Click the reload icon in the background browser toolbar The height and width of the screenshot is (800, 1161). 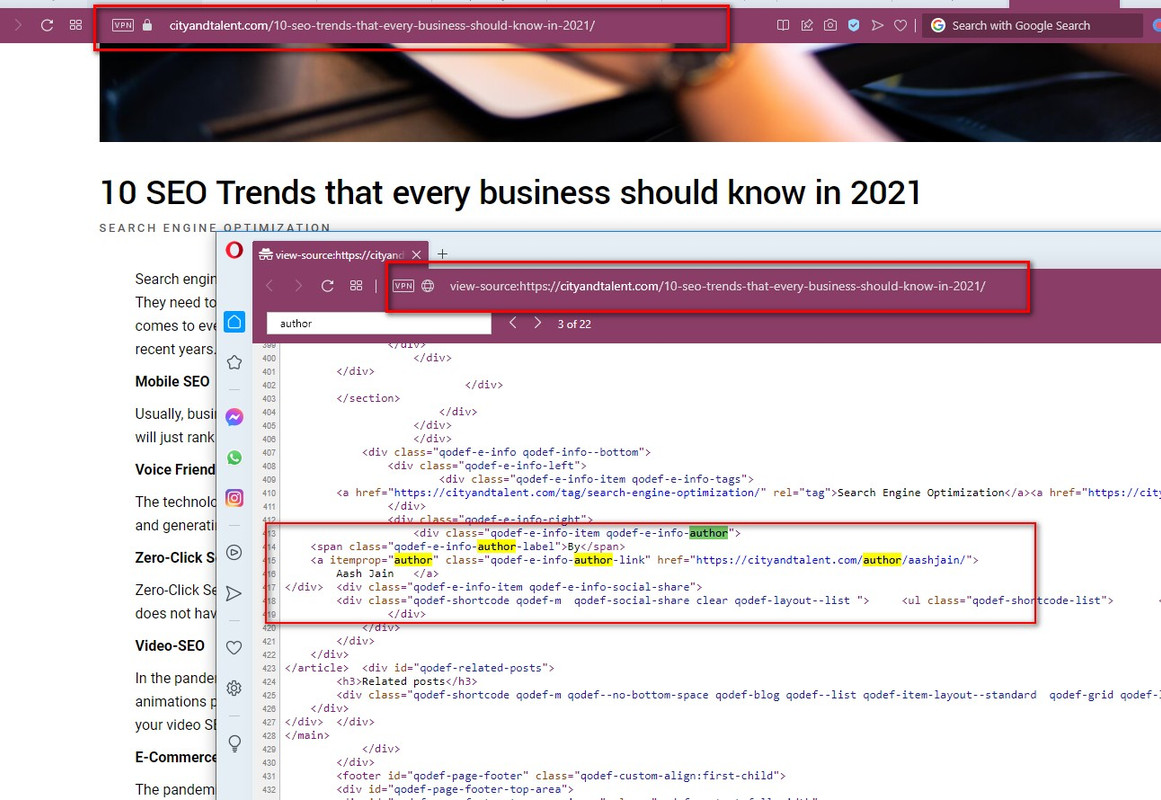coord(47,25)
